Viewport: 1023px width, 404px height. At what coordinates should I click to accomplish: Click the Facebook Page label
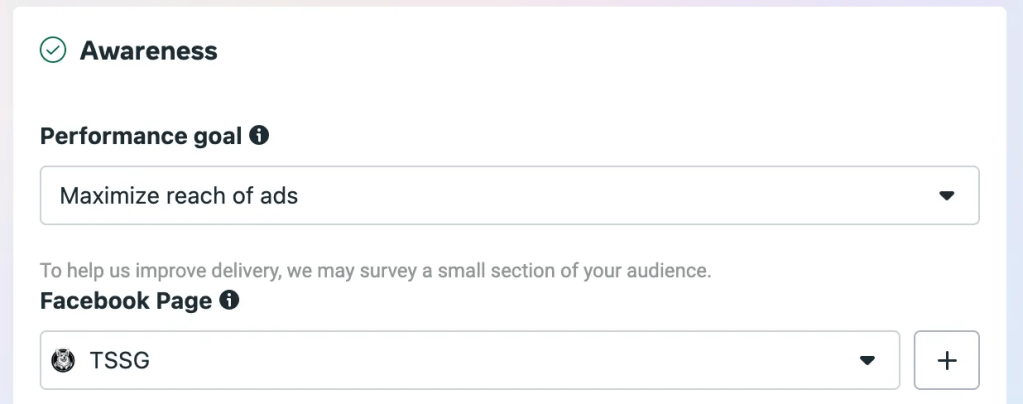point(126,301)
